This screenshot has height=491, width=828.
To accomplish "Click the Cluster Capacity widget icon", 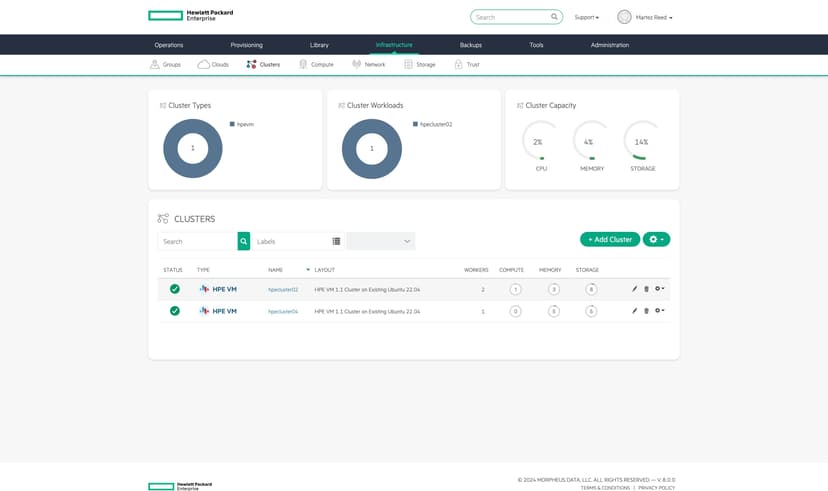I will (x=520, y=106).
